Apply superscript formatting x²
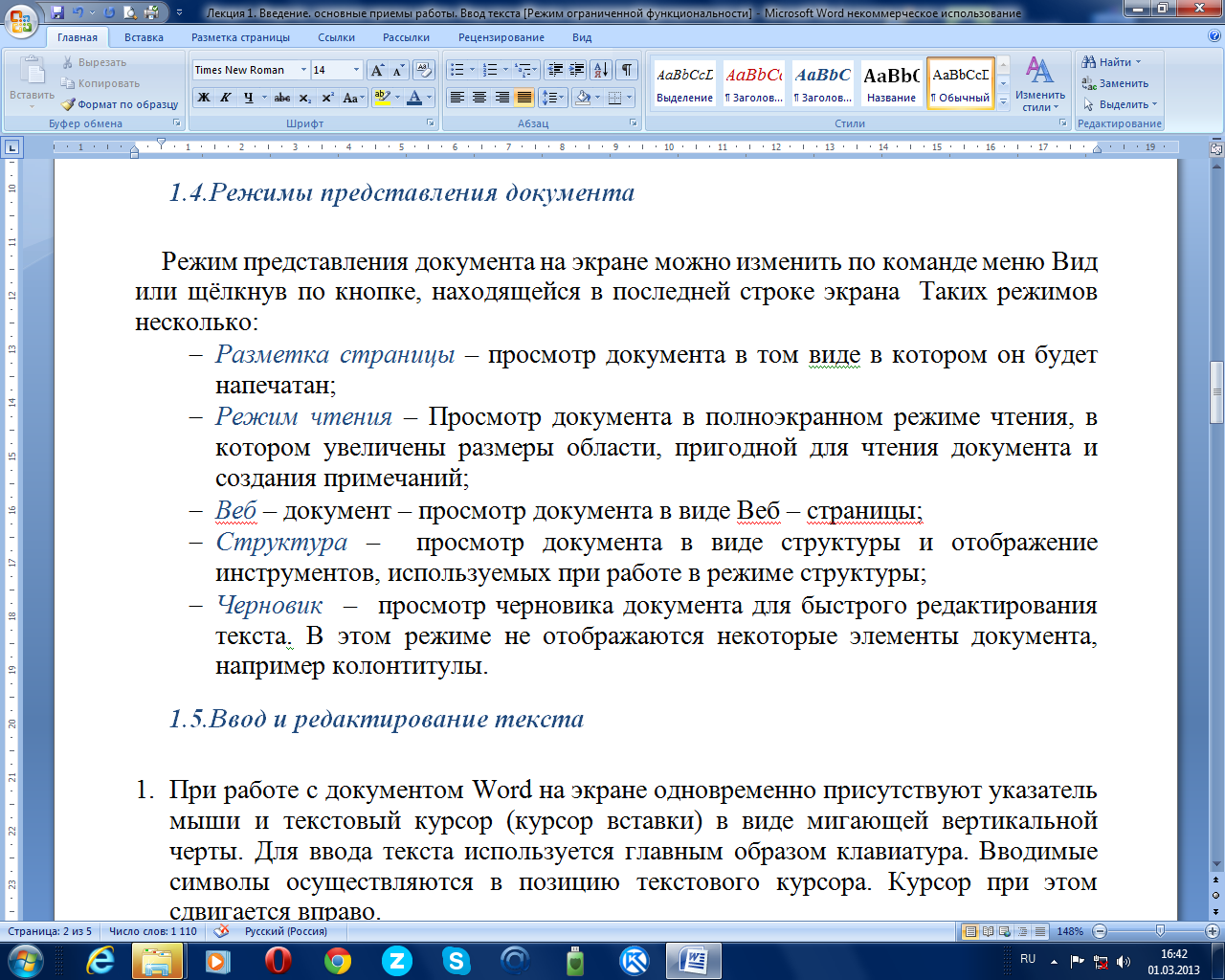1225x980 pixels. point(327,98)
